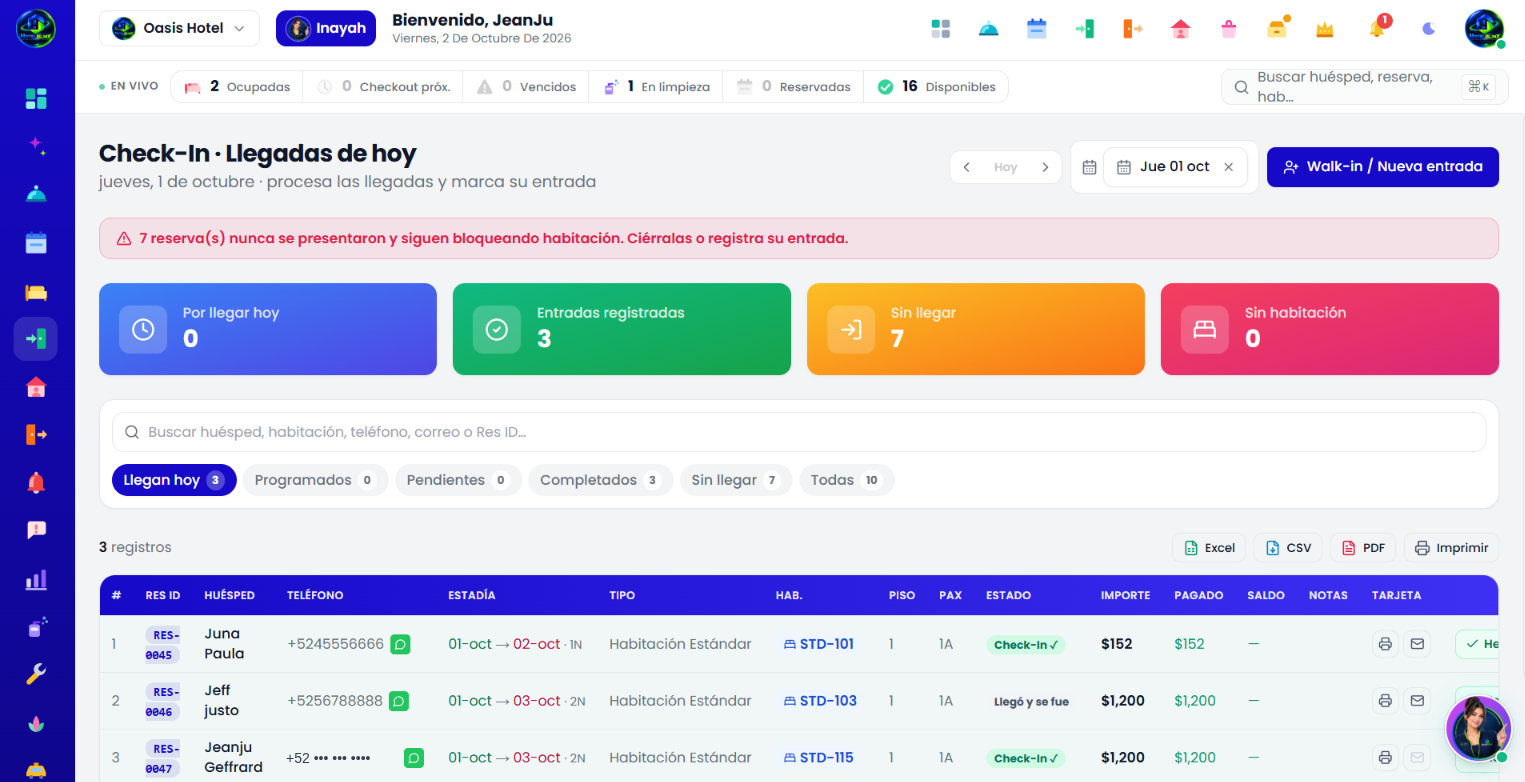Open the notifications bell with red badge
Image resolution: width=1525 pixels, height=782 pixels.
pos(1378,28)
